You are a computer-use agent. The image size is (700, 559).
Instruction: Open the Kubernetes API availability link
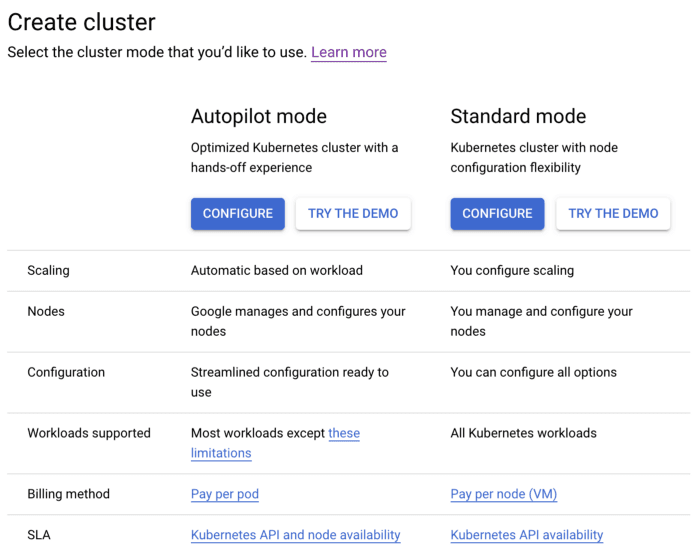click(527, 535)
